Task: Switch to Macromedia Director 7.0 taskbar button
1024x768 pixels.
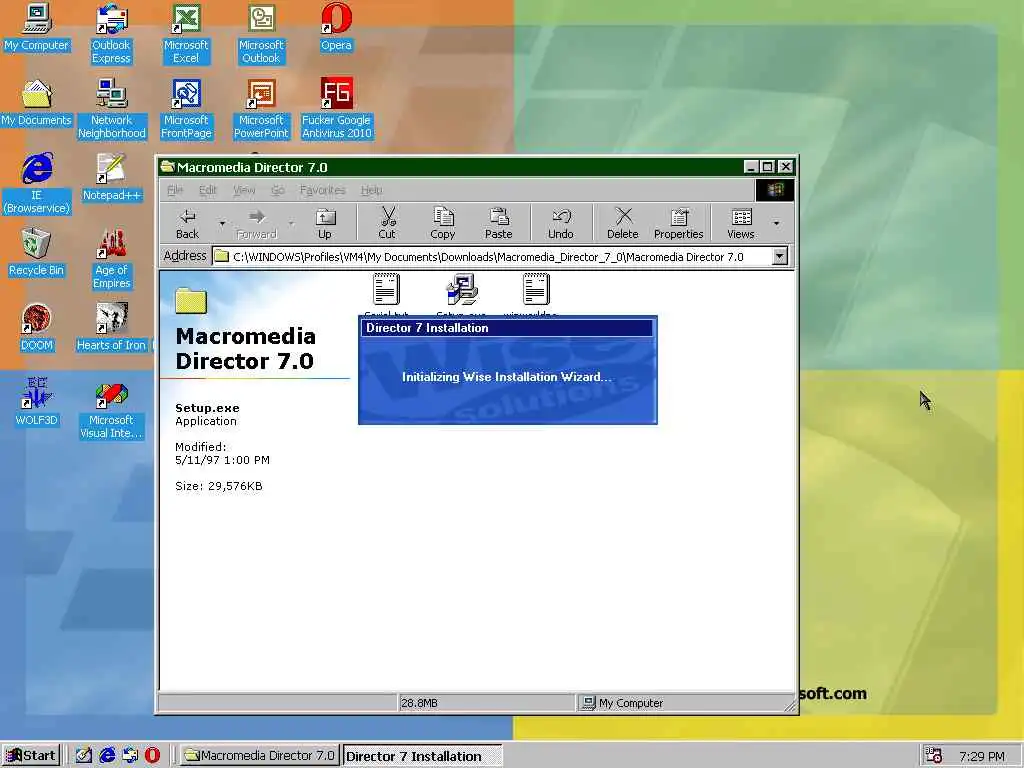Action: (x=260, y=756)
